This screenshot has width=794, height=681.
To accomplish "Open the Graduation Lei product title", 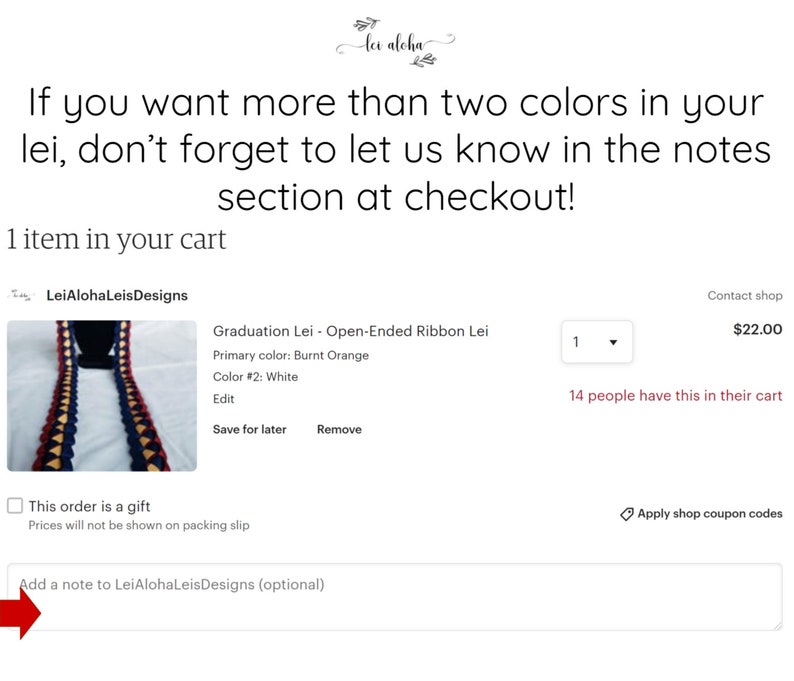I will coord(350,331).
